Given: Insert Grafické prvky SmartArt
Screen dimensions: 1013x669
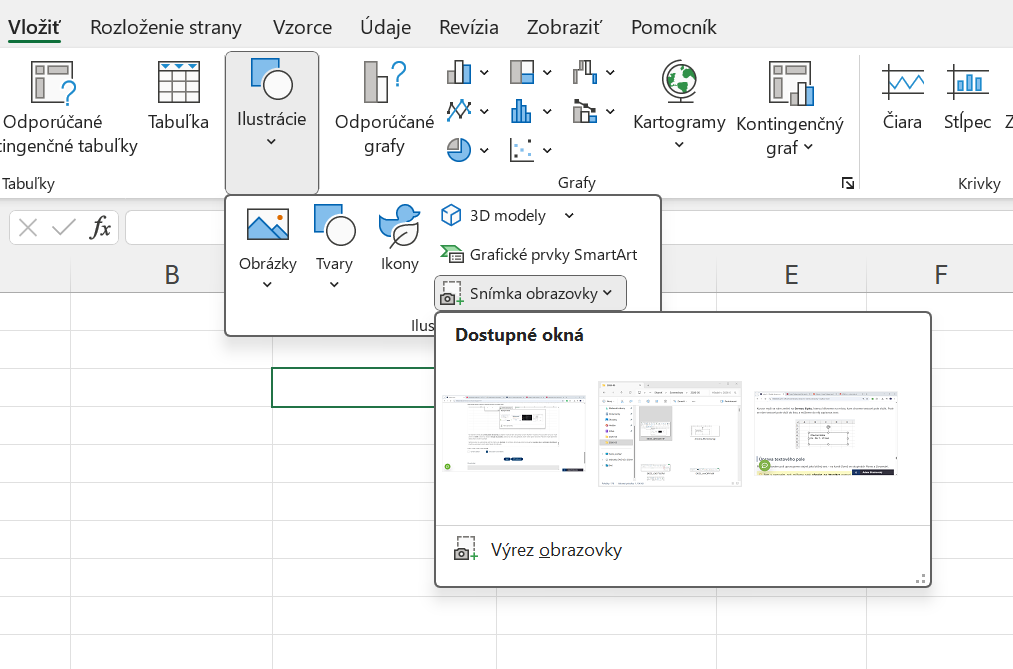Looking at the screenshot, I should coord(539,254).
